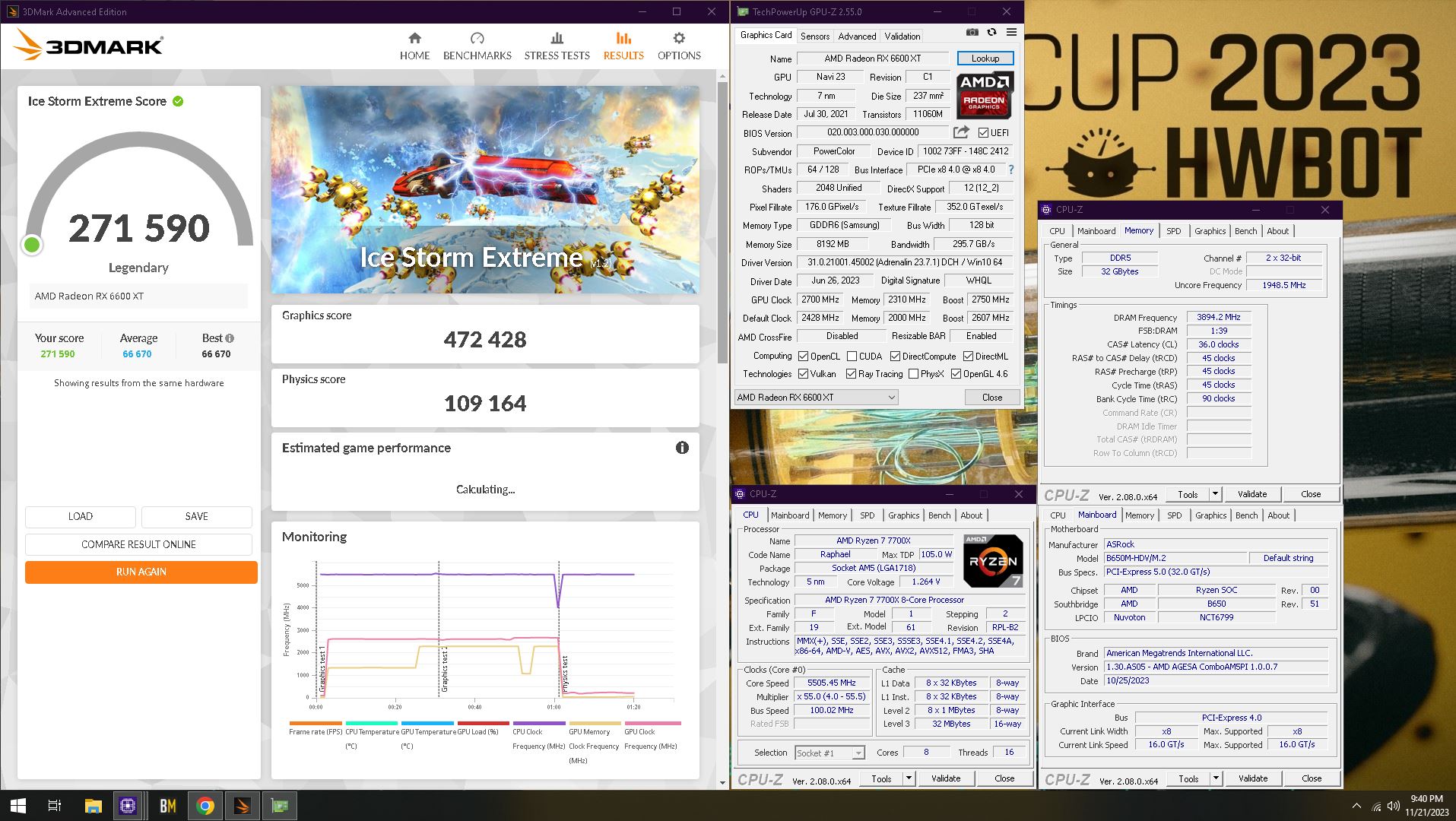Click the taskbar clock showing 9:40 PM

coord(1426,806)
